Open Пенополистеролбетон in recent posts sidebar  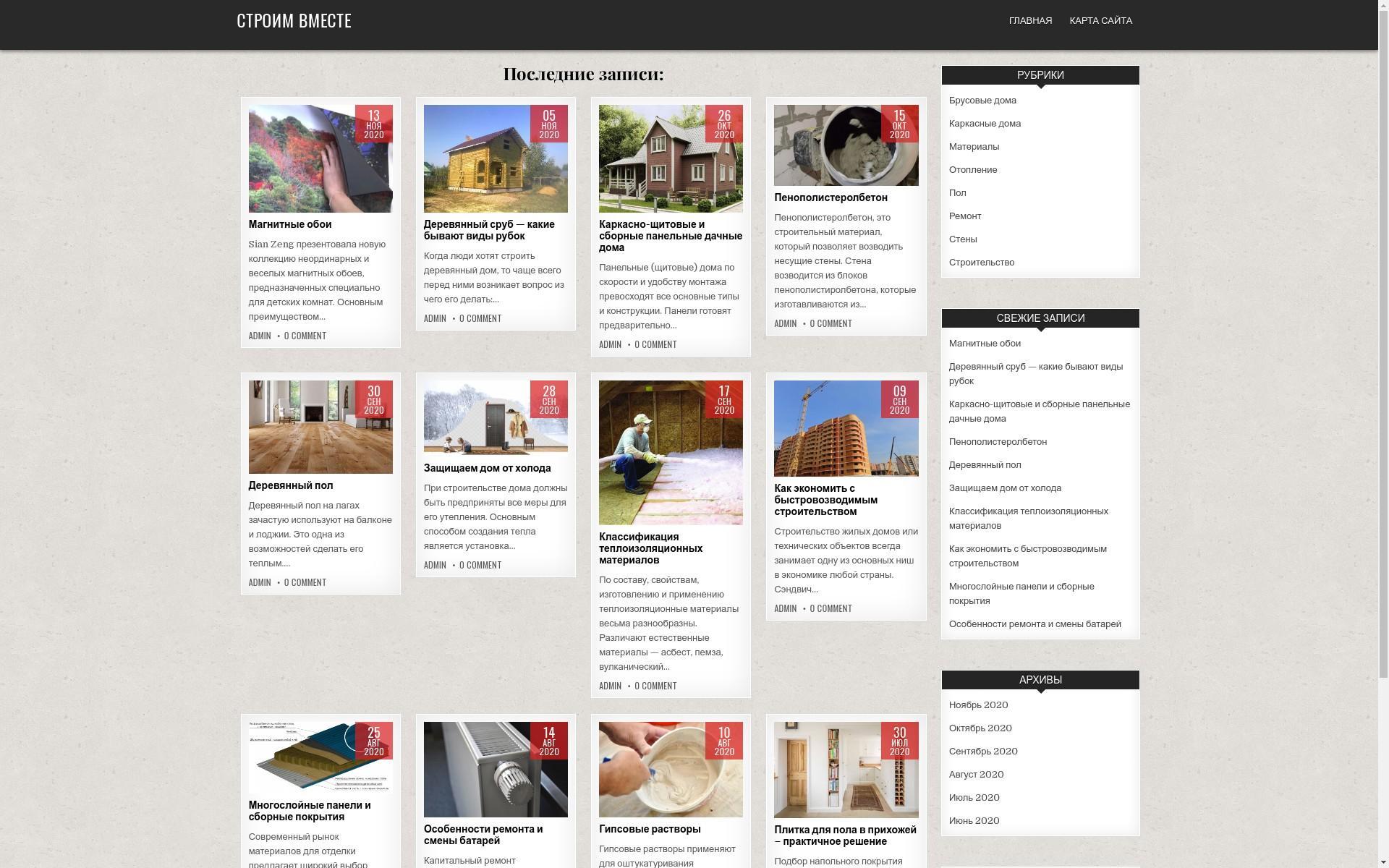[998, 442]
